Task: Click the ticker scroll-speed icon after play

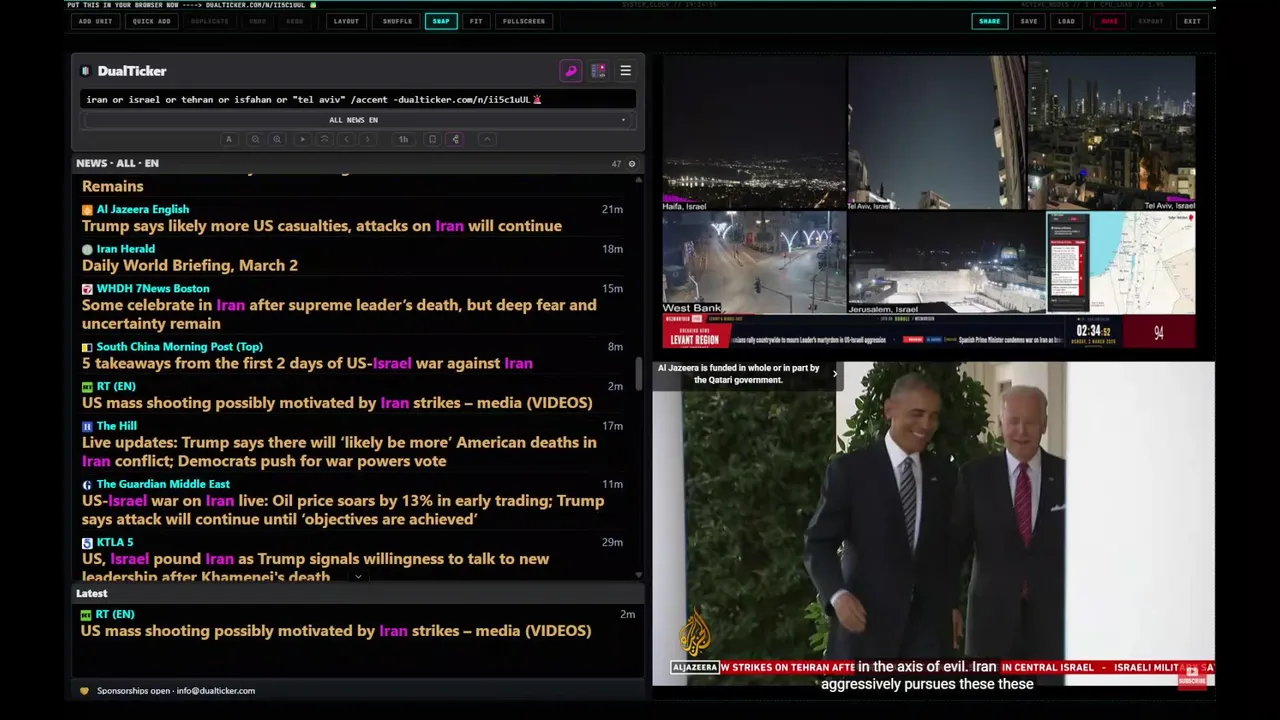Action: point(324,139)
